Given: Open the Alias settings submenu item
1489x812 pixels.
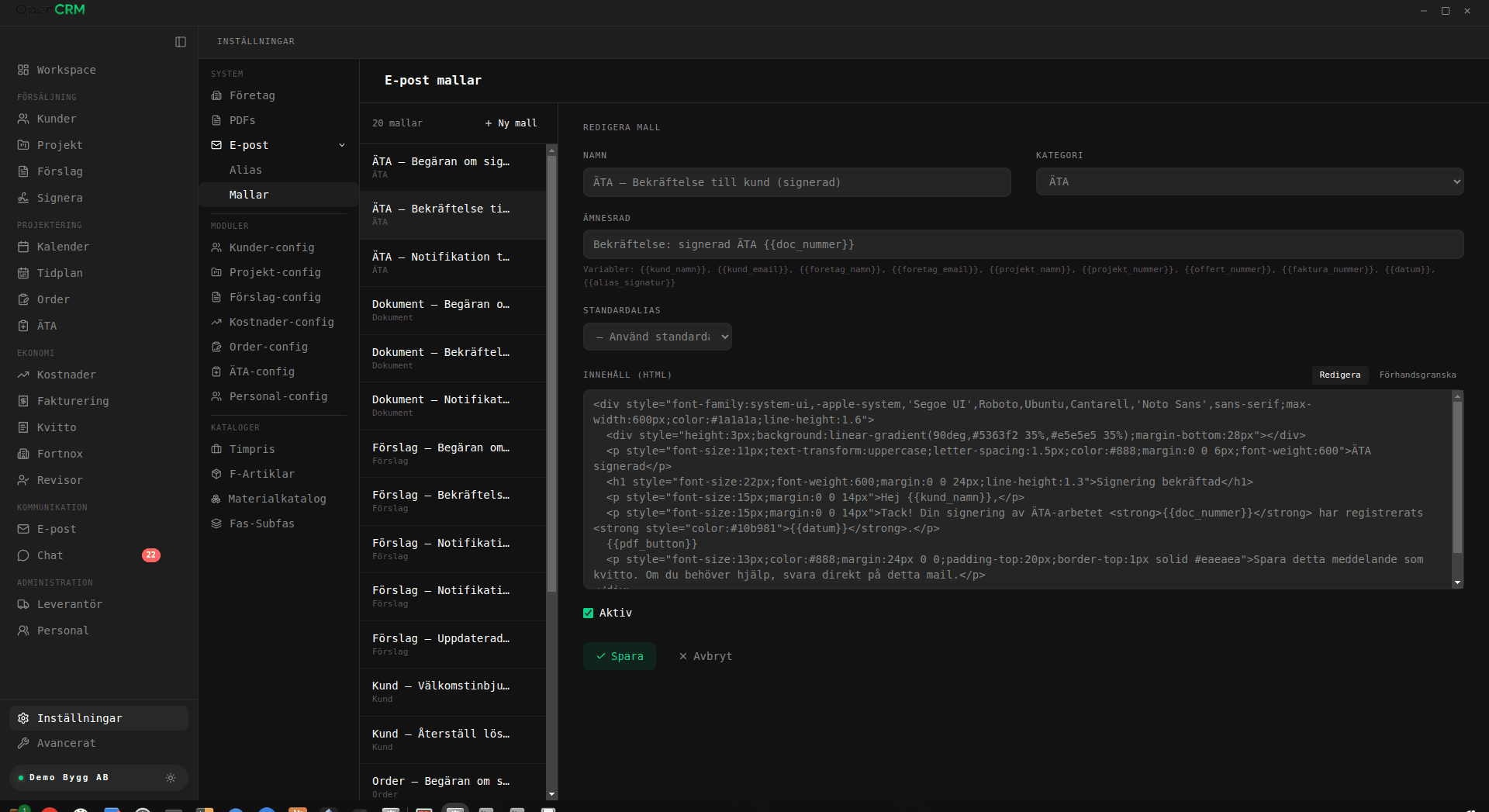Looking at the screenshot, I should pyautogui.click(x=246, y=170).
